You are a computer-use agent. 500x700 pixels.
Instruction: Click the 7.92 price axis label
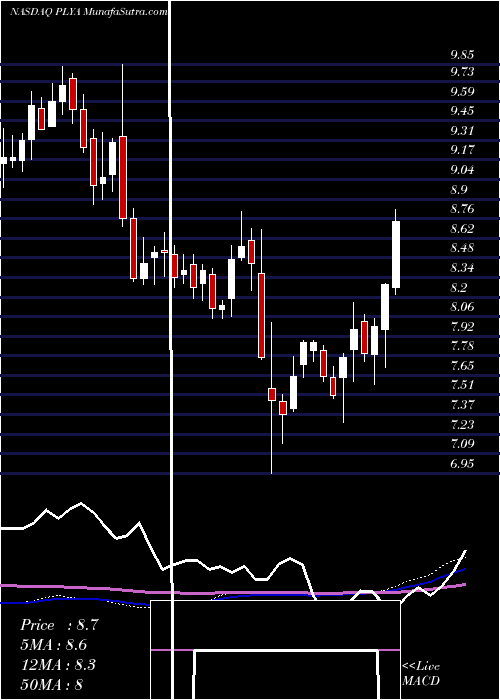click(x=462, y=326)
